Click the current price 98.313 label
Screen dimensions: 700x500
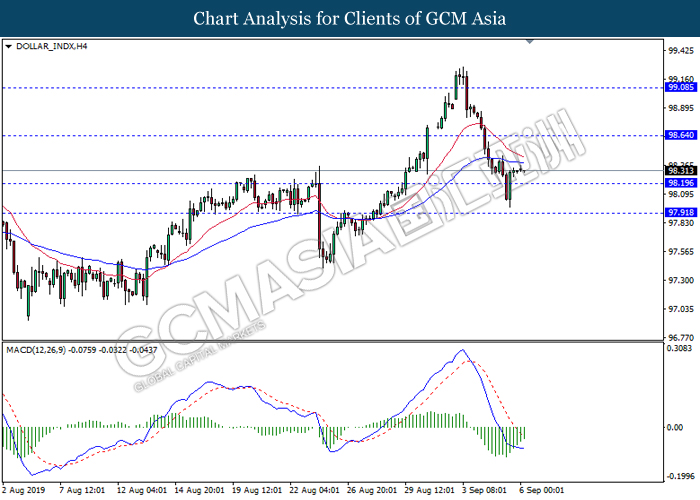click(681, 171)
